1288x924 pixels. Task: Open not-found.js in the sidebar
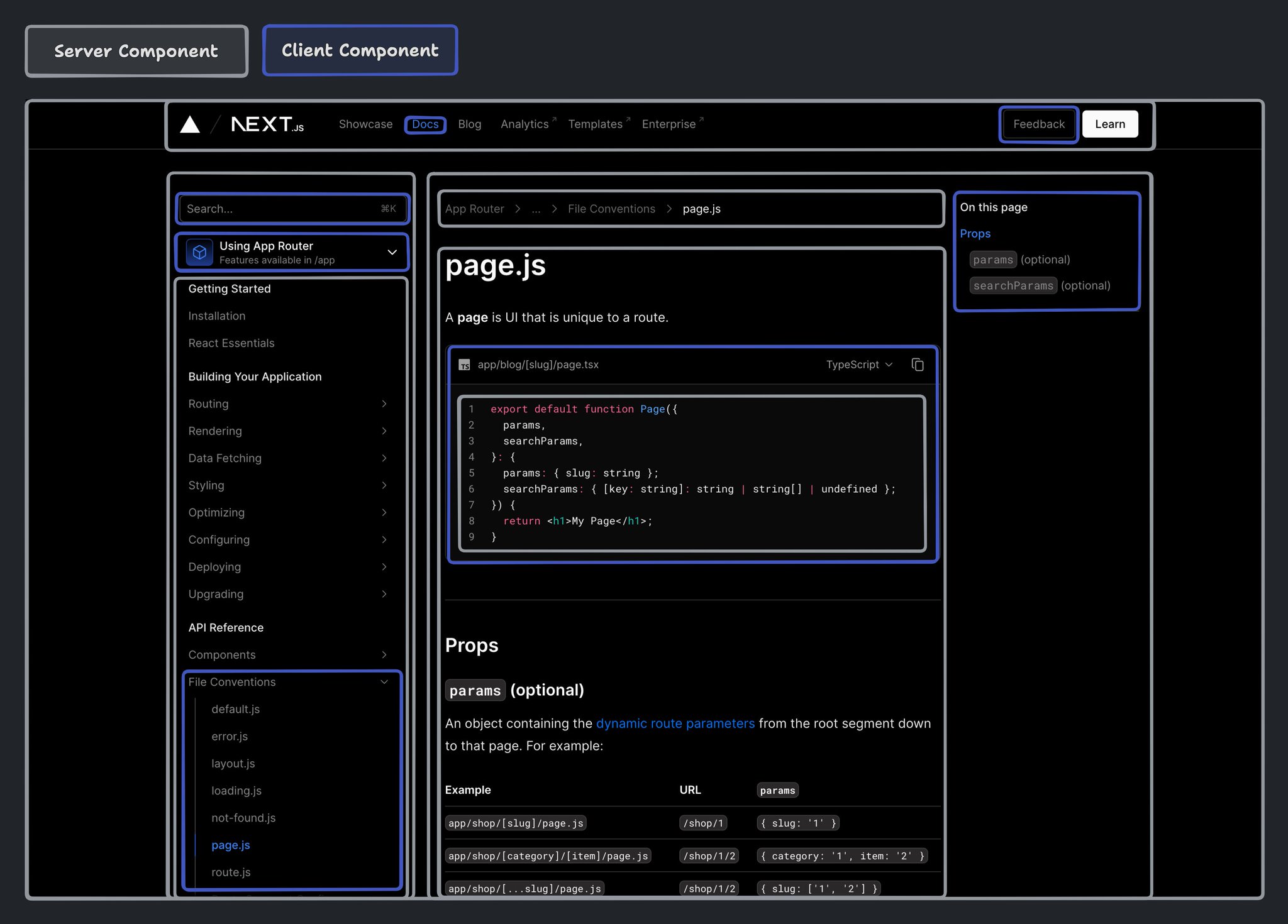[x=243, y=818]
